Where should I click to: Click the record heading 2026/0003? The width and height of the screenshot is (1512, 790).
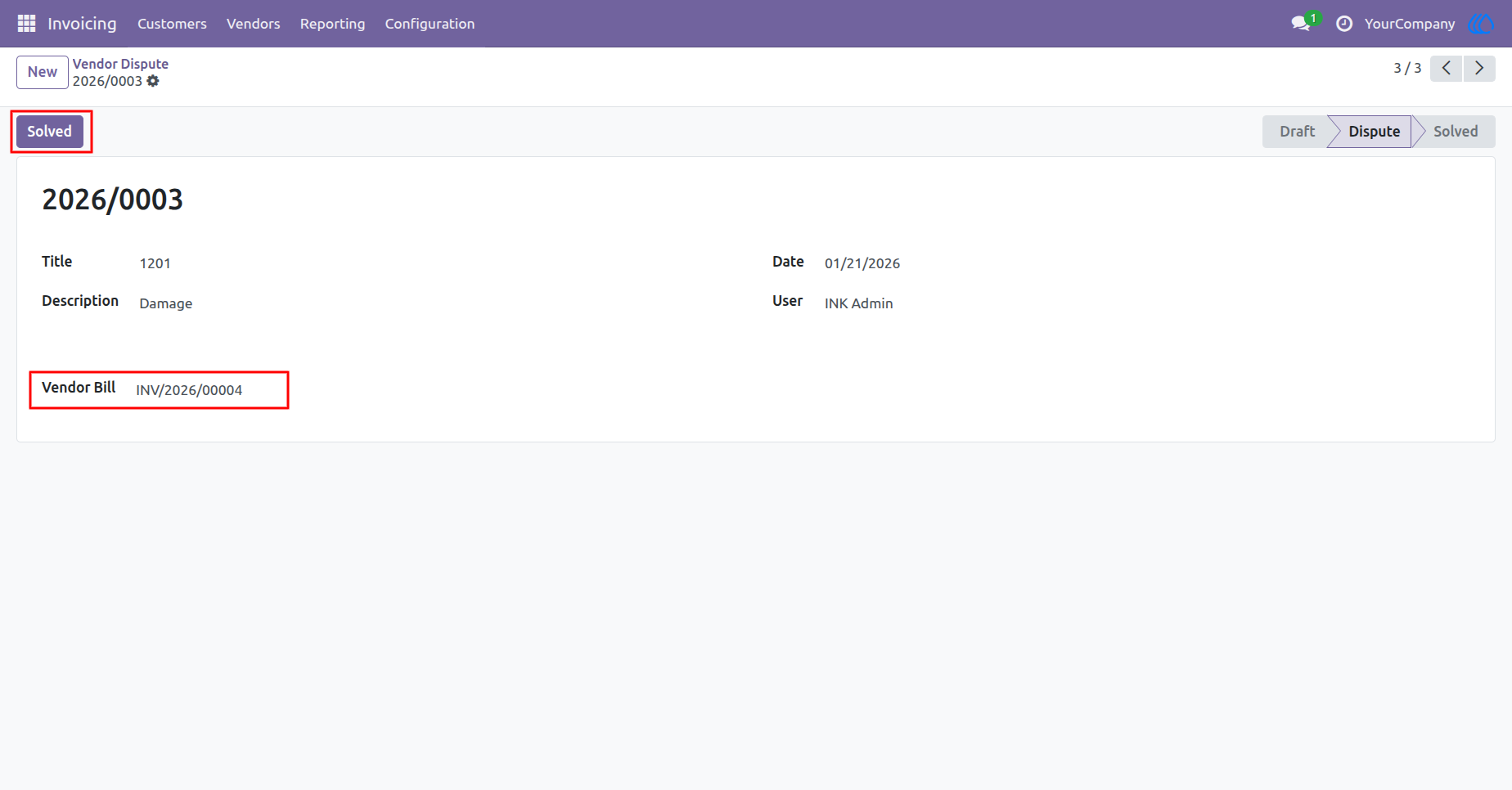coord(113,200)
